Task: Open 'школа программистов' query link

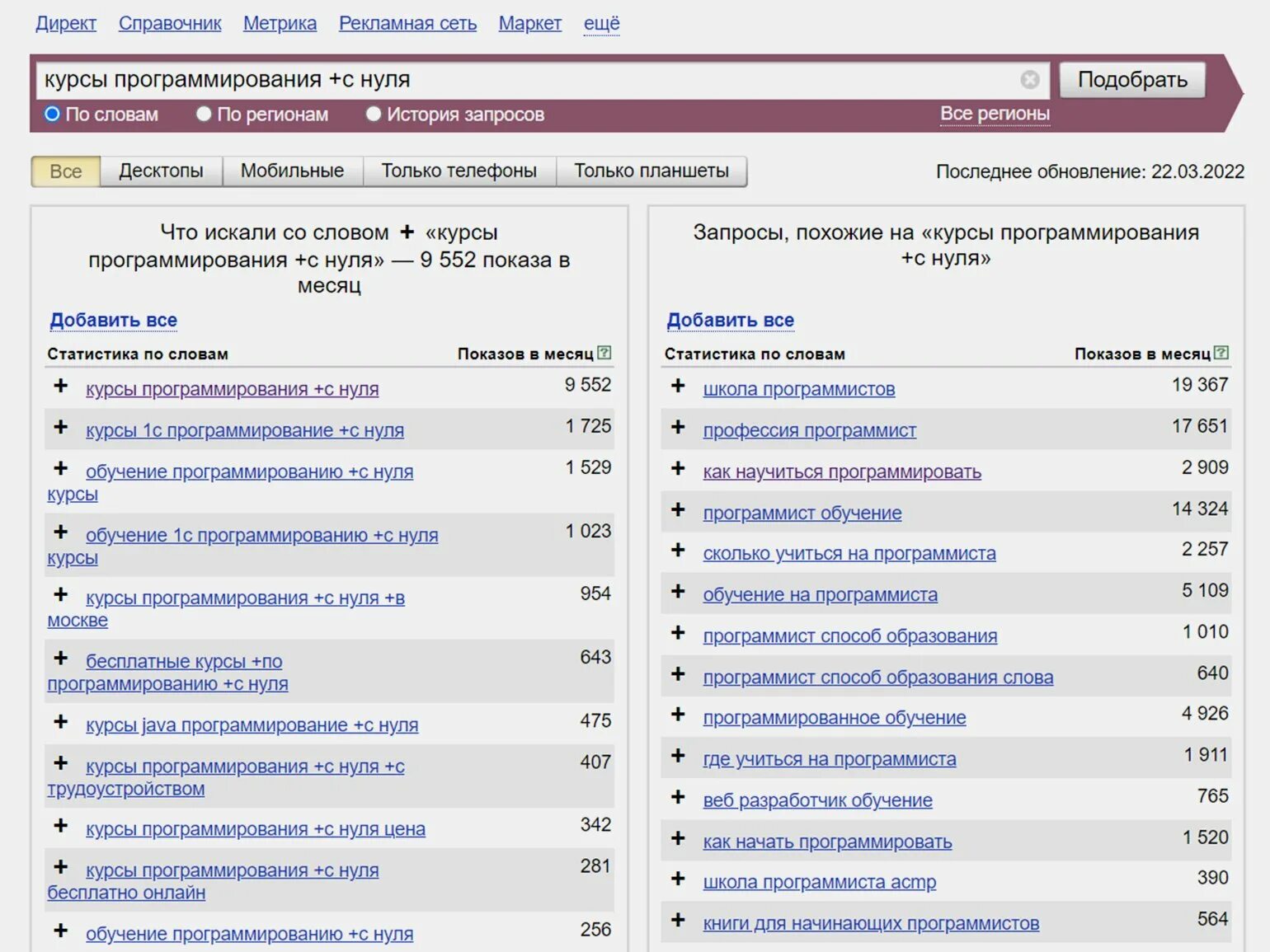Action: [798, 389]
